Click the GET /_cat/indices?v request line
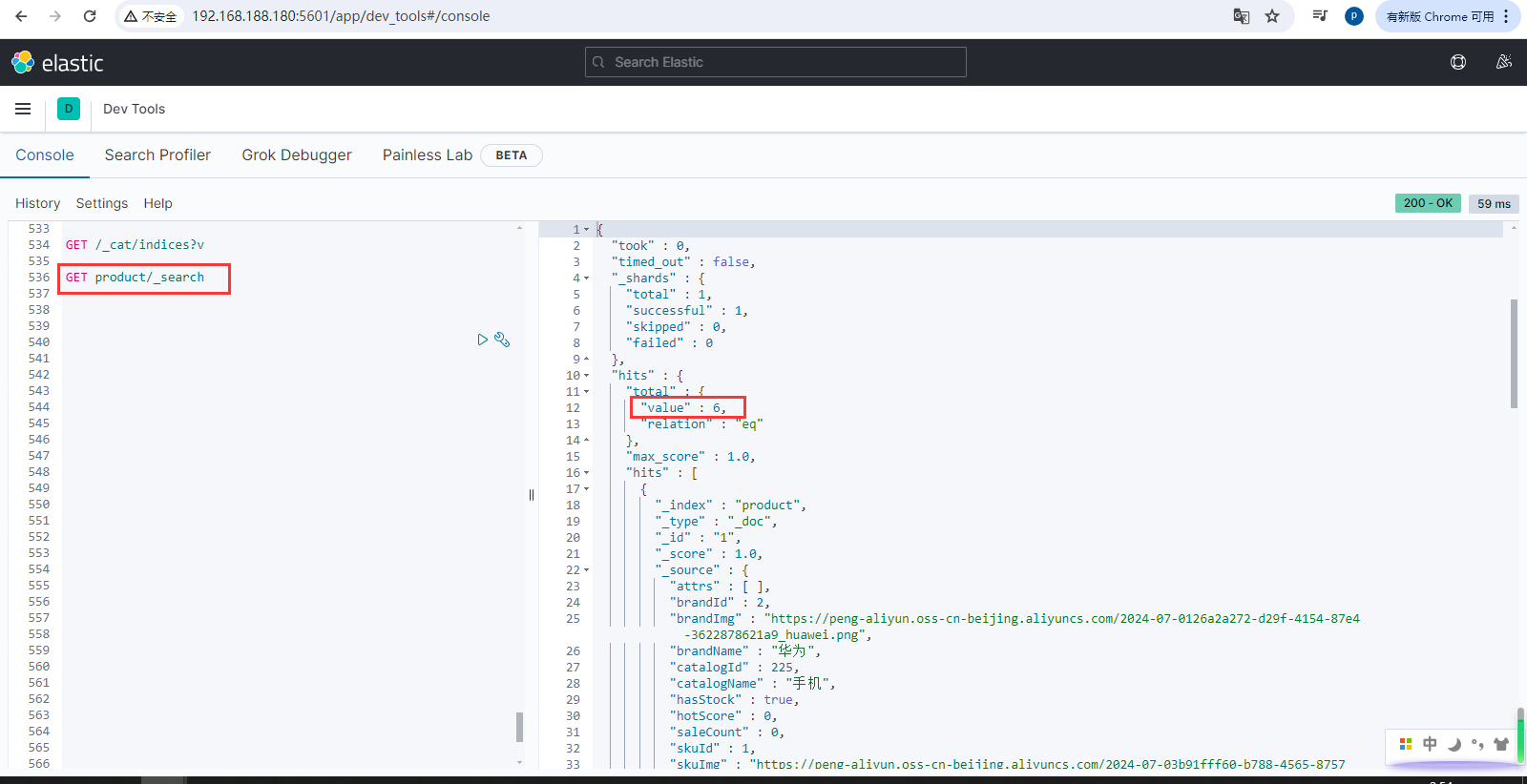 click(x=135, y=245)
